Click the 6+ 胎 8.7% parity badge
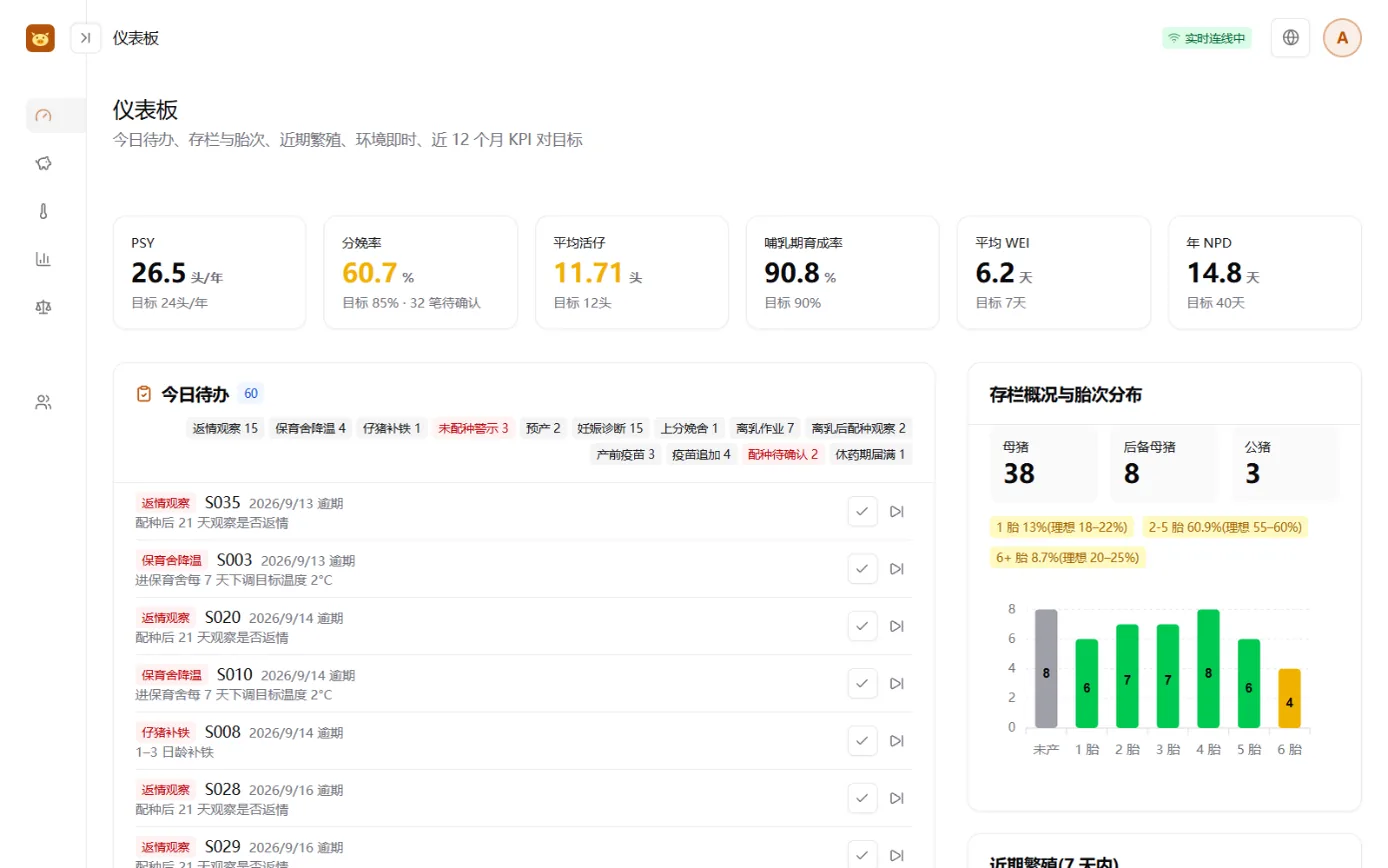Viewport: 1388px width, 868px height. click(1067, 557)
